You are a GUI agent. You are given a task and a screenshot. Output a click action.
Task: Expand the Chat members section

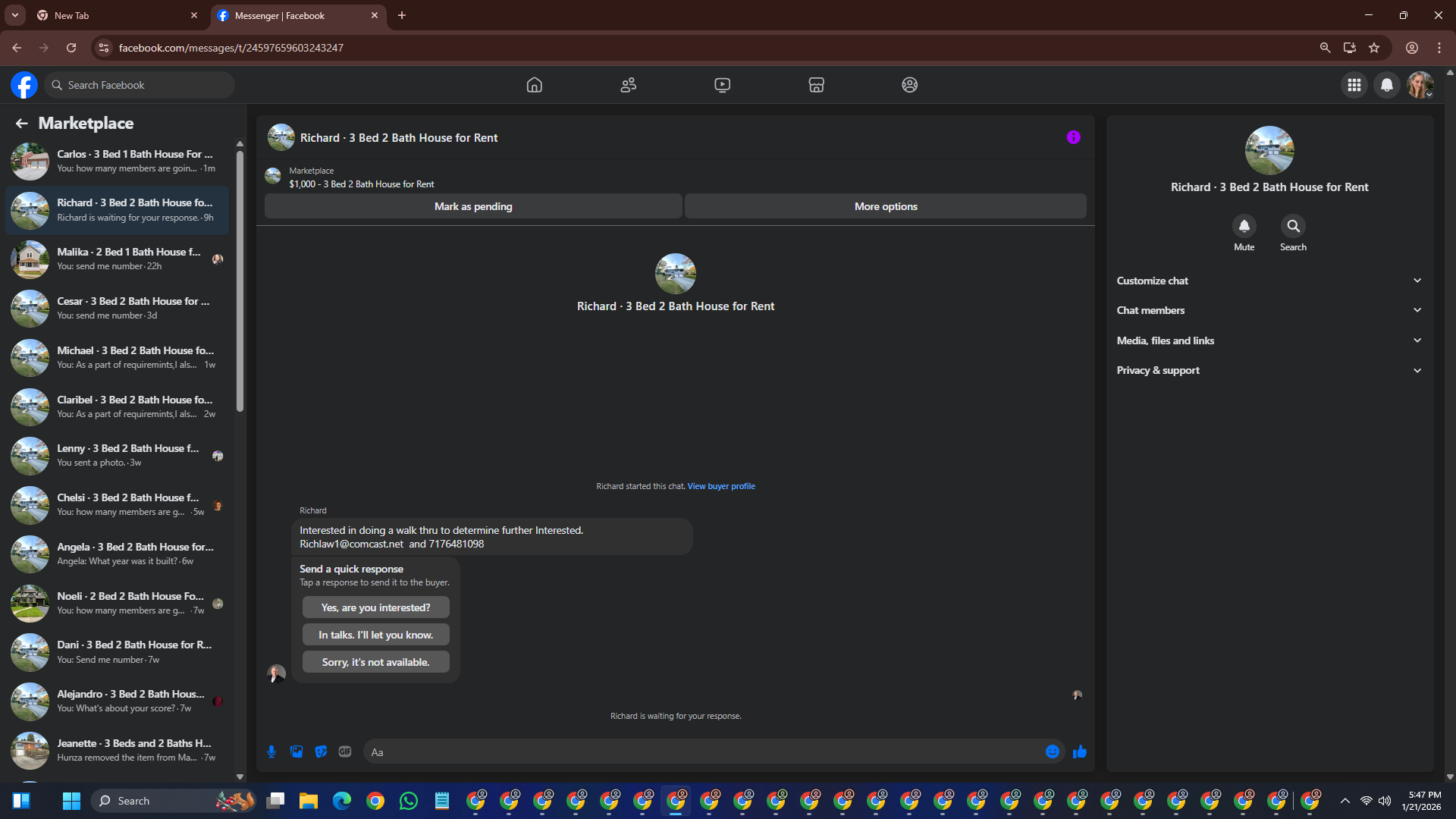point(1269,310)
